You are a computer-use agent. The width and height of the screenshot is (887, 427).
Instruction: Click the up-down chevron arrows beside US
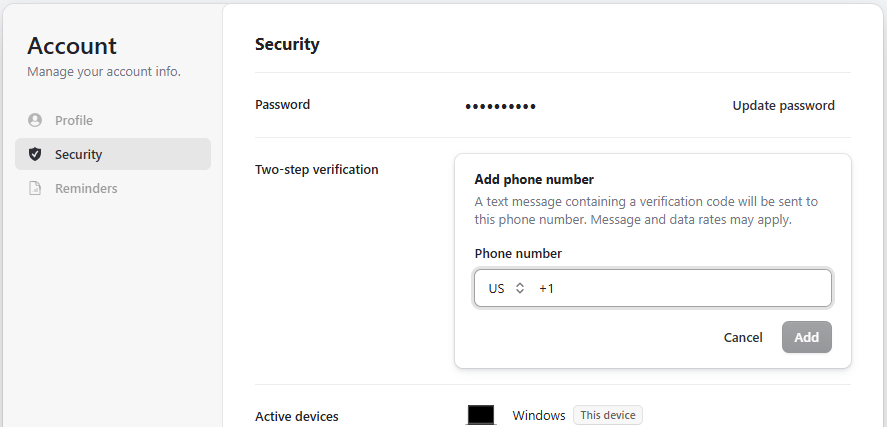pyautogui.click(x=520, y=288)
